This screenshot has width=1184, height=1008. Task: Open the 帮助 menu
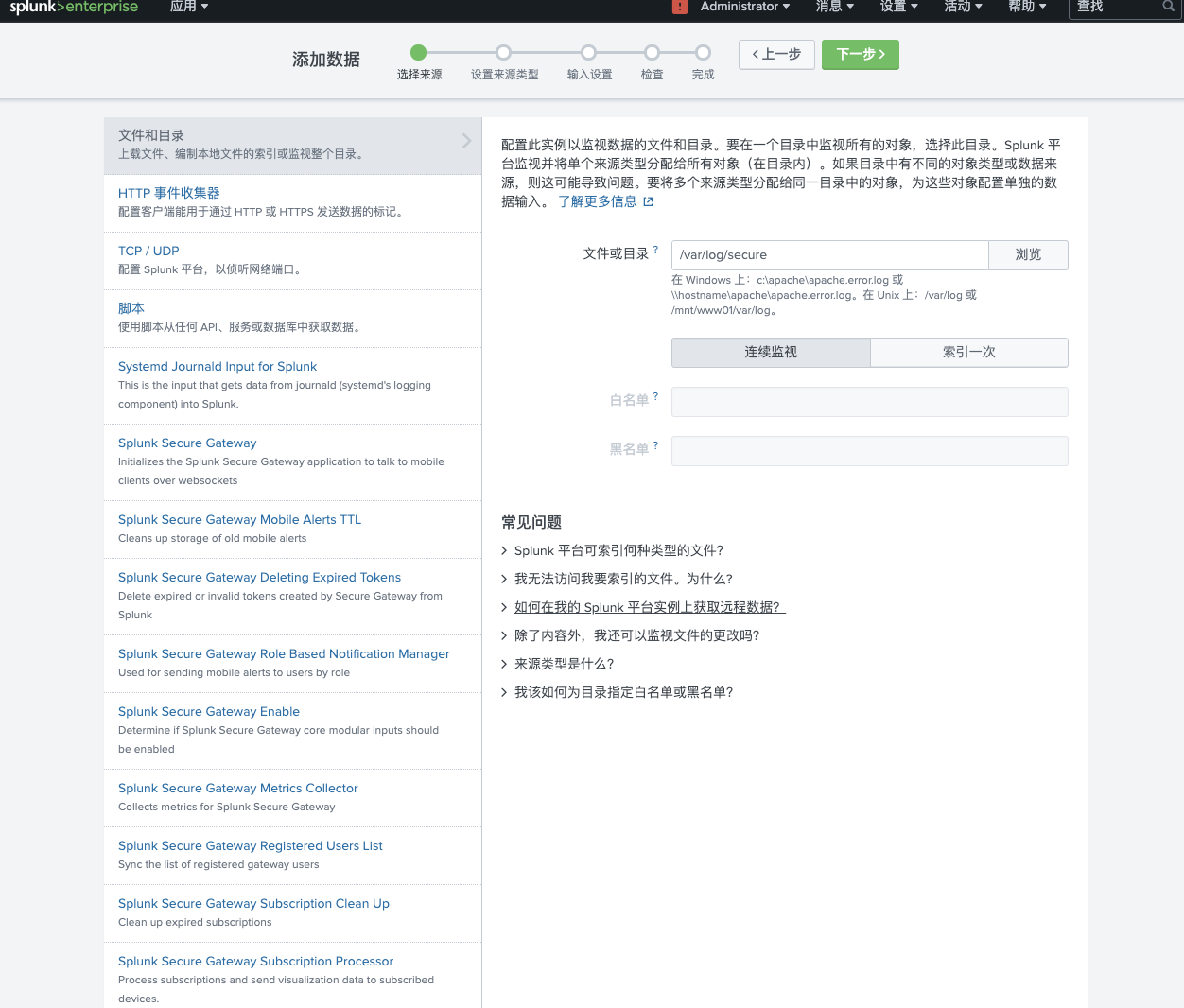click(1027, 7)
